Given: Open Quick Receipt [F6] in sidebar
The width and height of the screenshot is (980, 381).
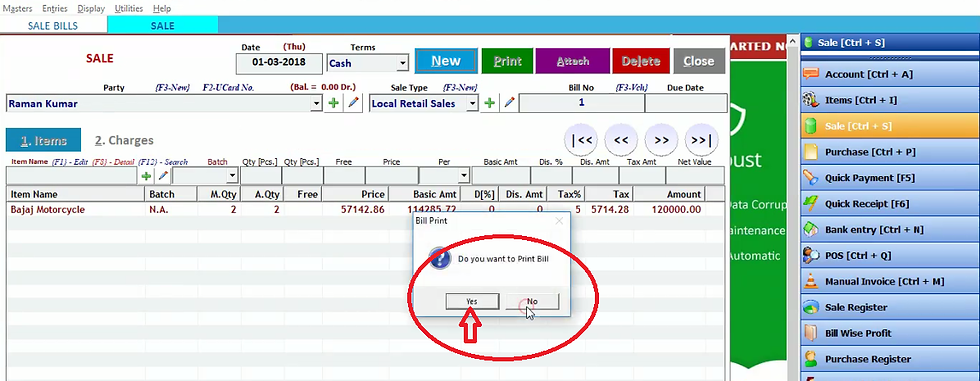Looking at the screenshot, I should coord(890,204).
